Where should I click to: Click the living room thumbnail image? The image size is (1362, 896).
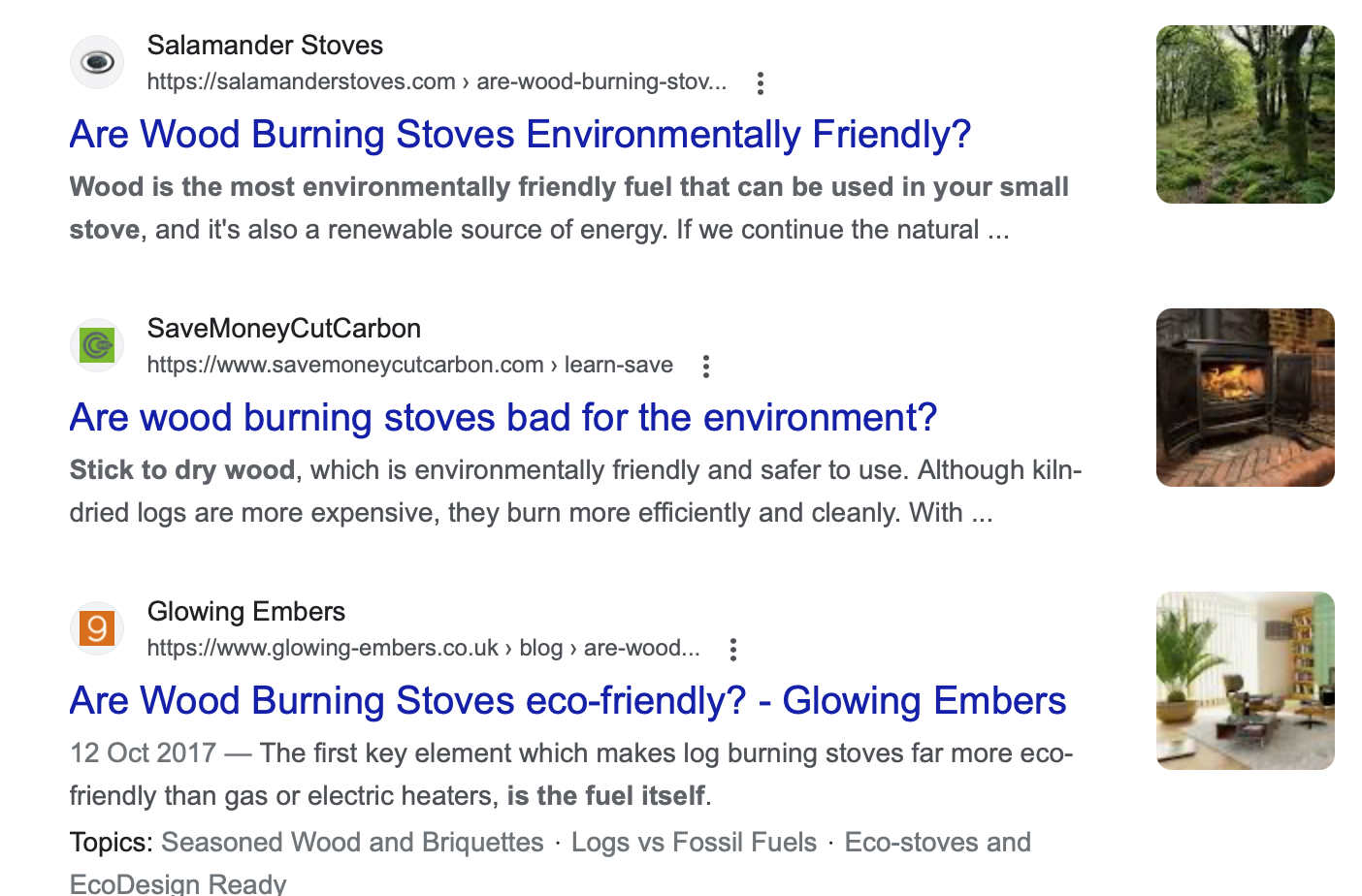coord(1245,681)
